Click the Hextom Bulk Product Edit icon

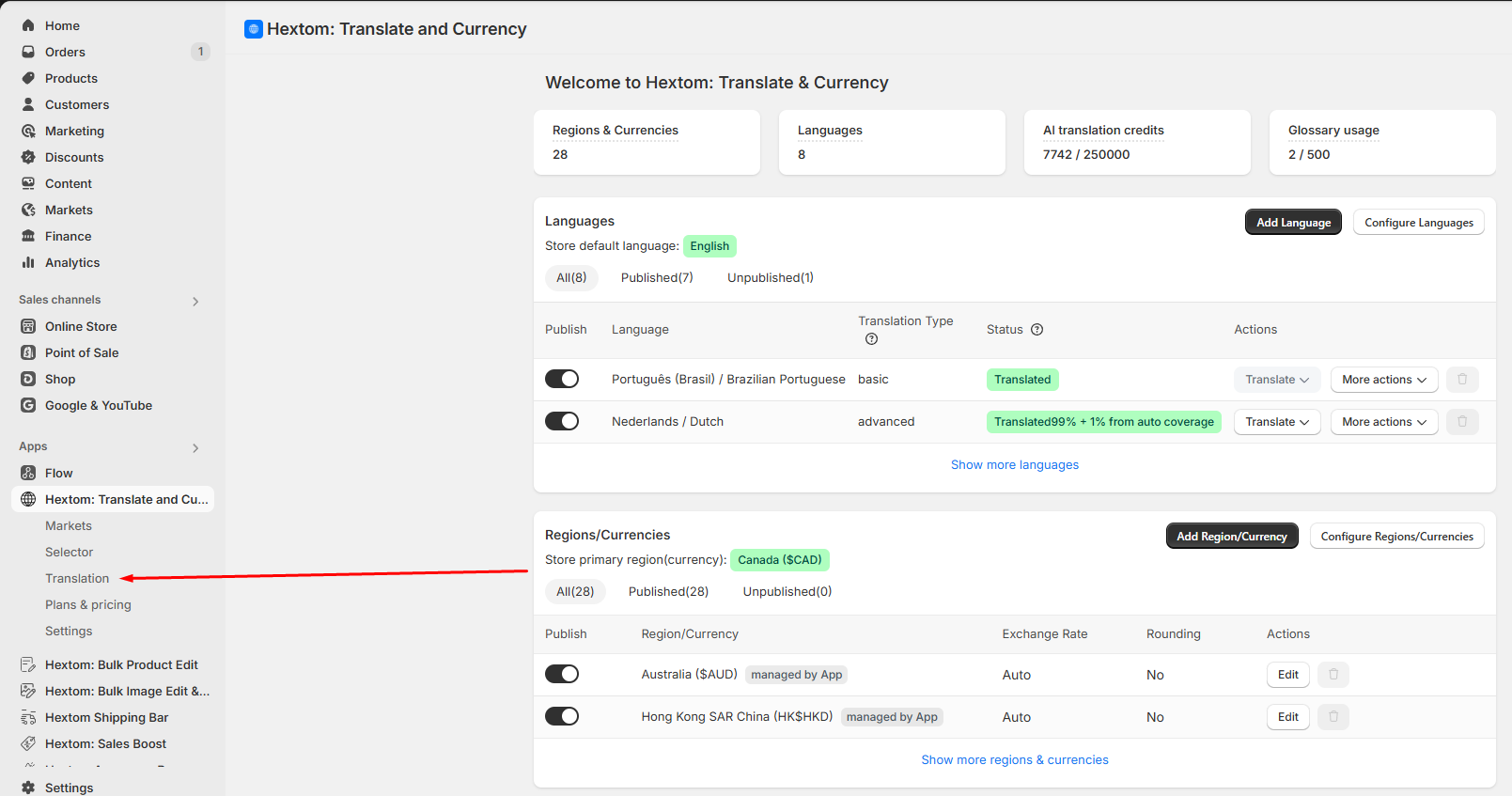coord(28,664)
